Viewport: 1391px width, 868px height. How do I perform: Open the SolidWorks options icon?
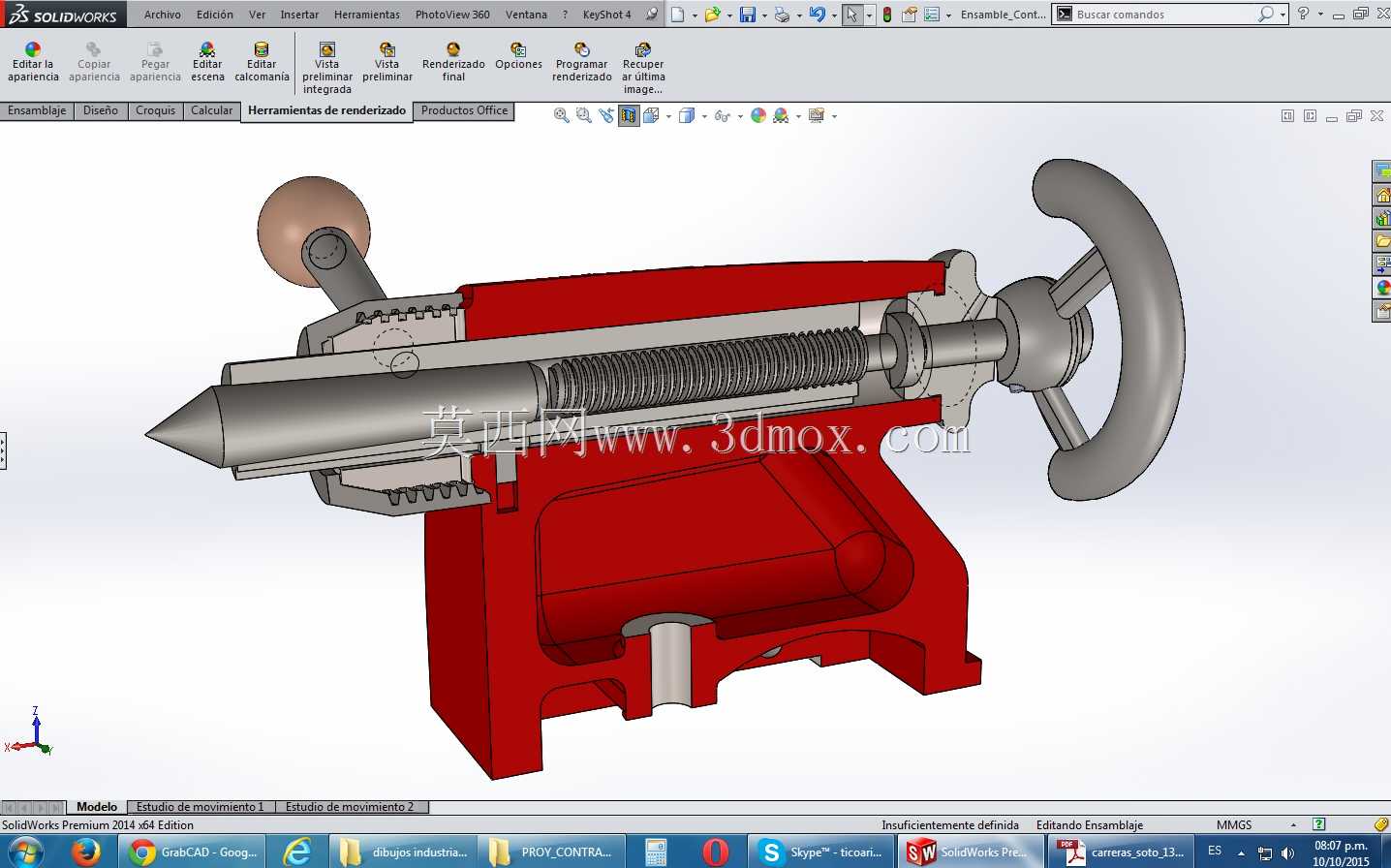(x=932, y=15)
